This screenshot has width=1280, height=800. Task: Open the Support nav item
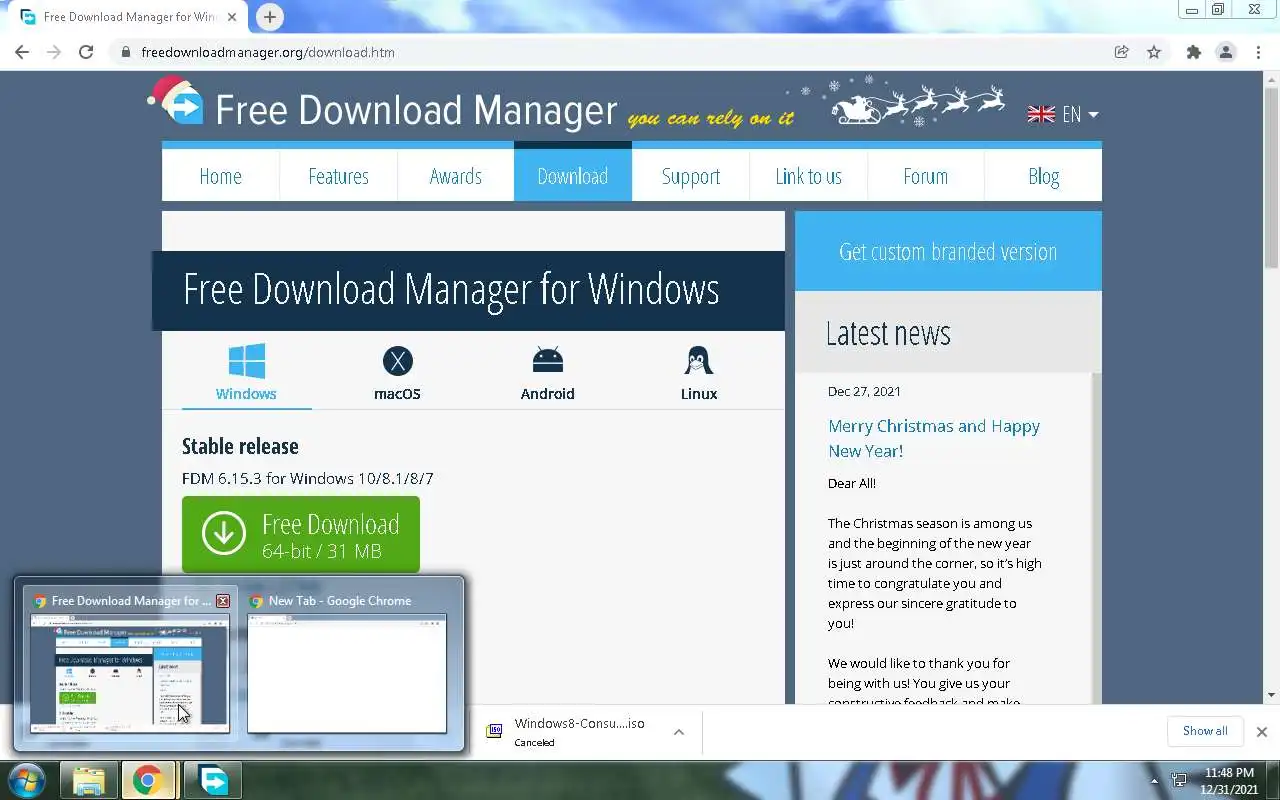(x=690, y=176)
